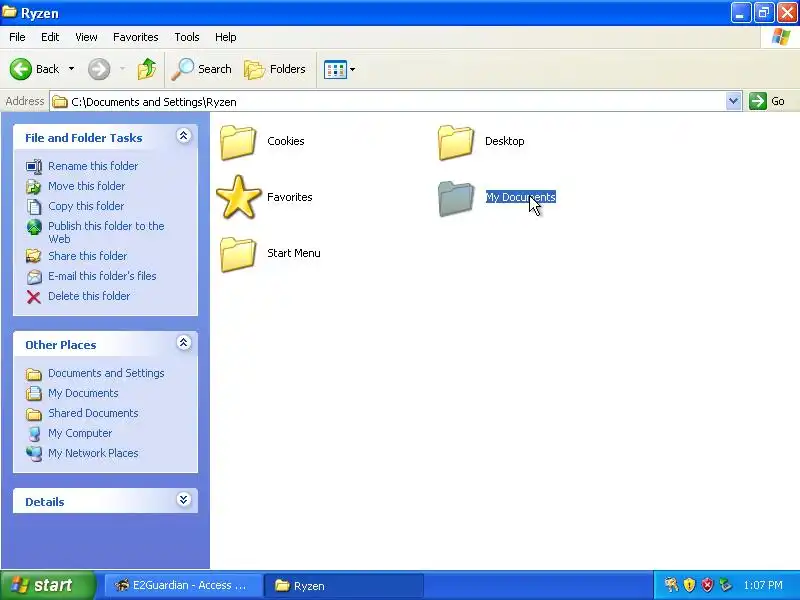Click the Desktop folder label
This screenshot has height=600, width=800.
click(x=505, y=141)
